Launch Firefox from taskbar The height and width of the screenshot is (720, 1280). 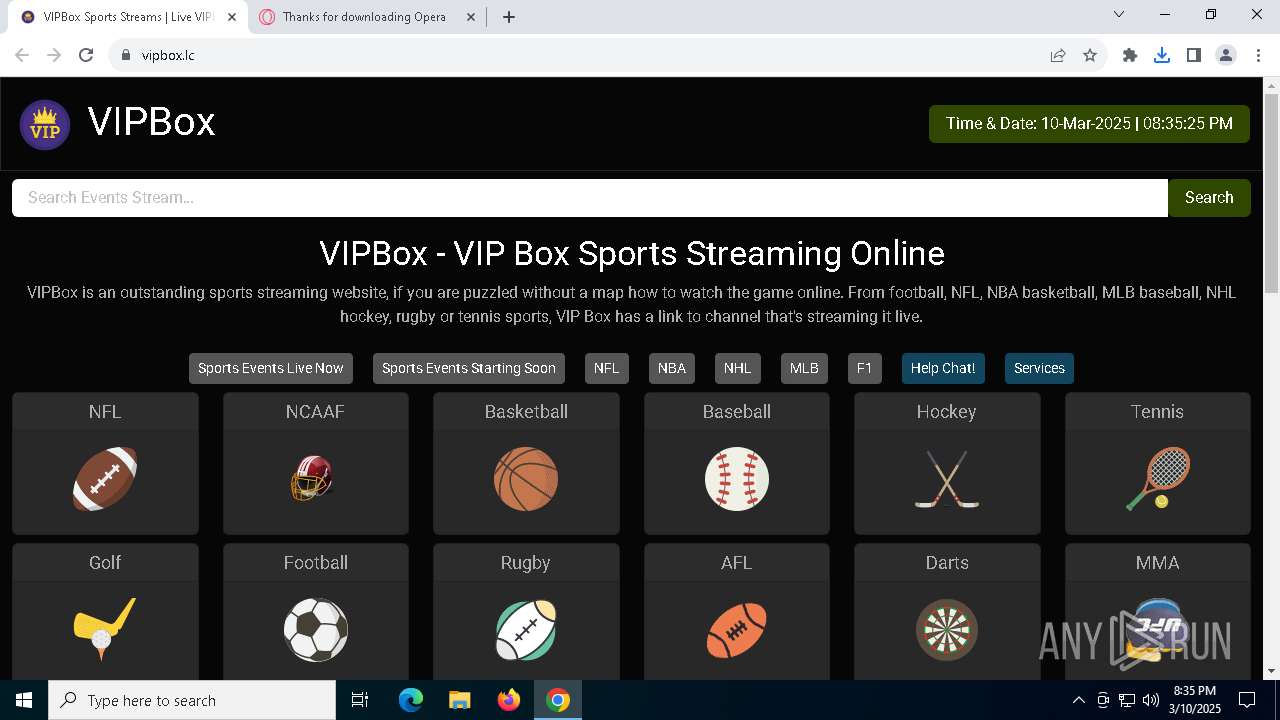click(509, 700)
